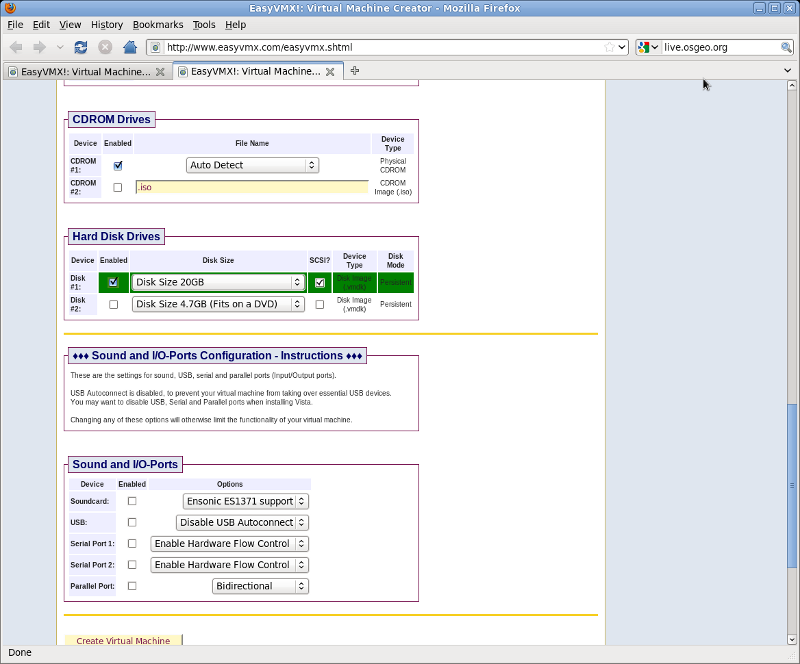Open the Help menu
Screen dimensions: 800x664
(x=235, y=24)
